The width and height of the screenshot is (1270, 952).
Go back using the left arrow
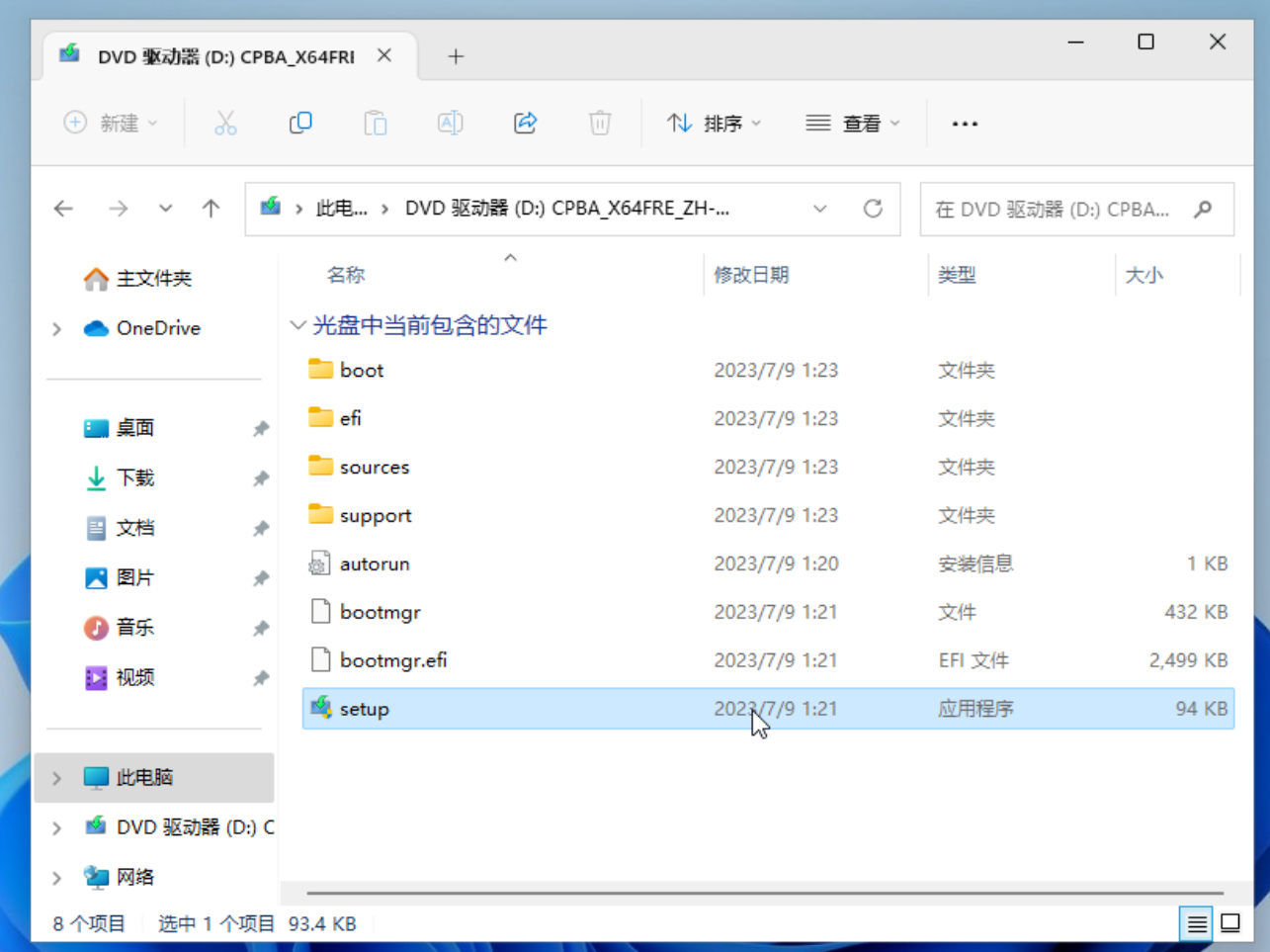point(64,209)
